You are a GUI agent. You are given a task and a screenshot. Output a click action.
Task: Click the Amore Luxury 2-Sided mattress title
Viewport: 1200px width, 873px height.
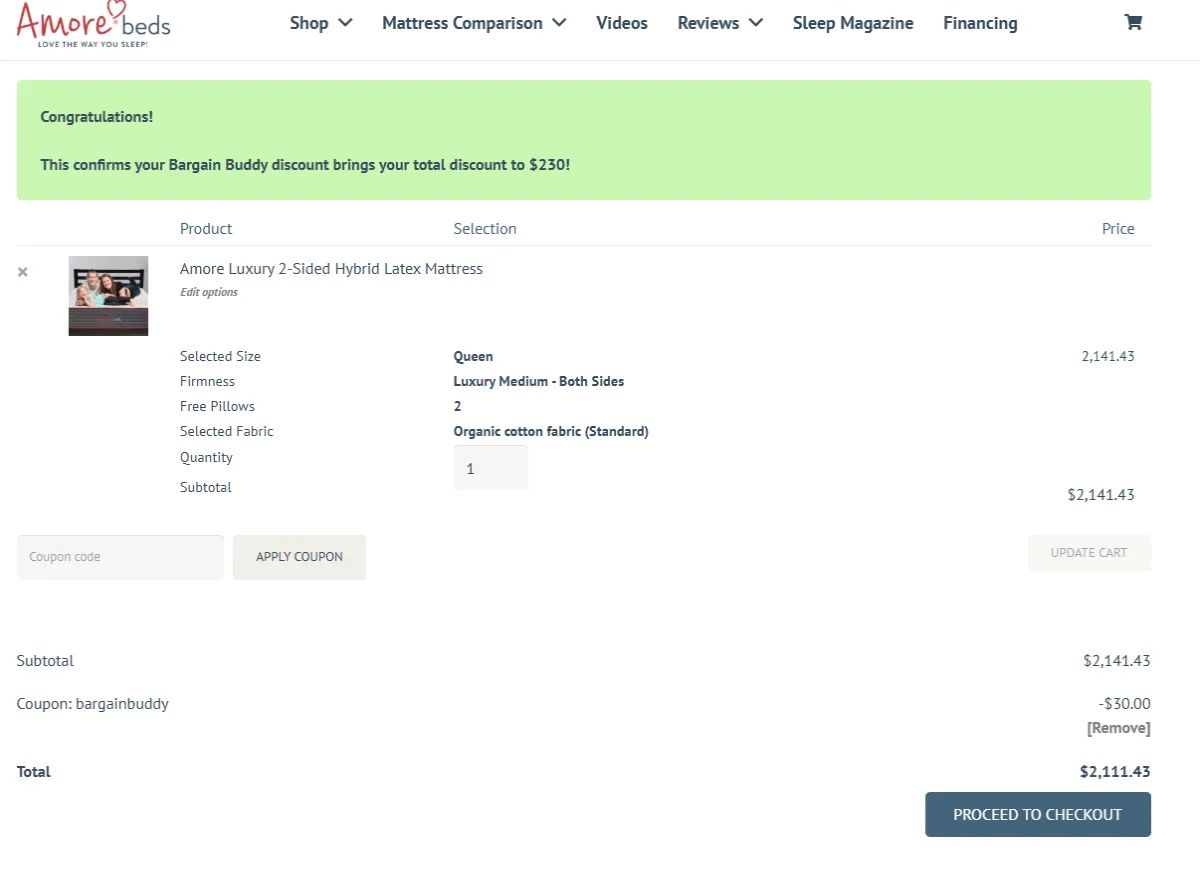[x=331, y=268]
